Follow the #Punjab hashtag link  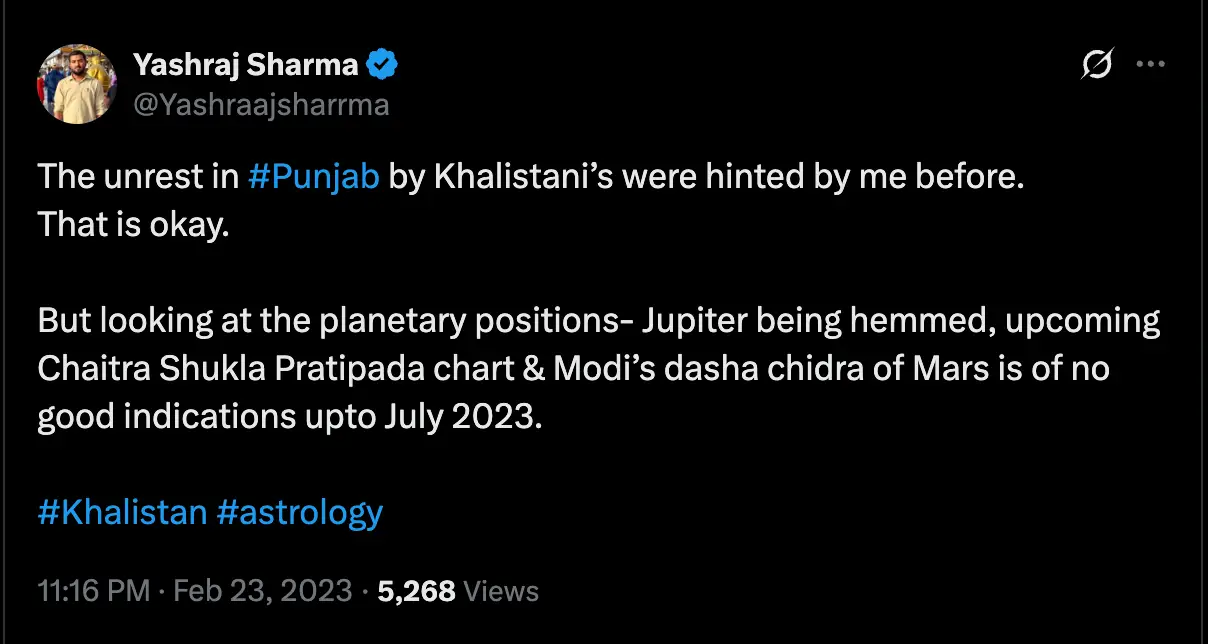(313, 176)
